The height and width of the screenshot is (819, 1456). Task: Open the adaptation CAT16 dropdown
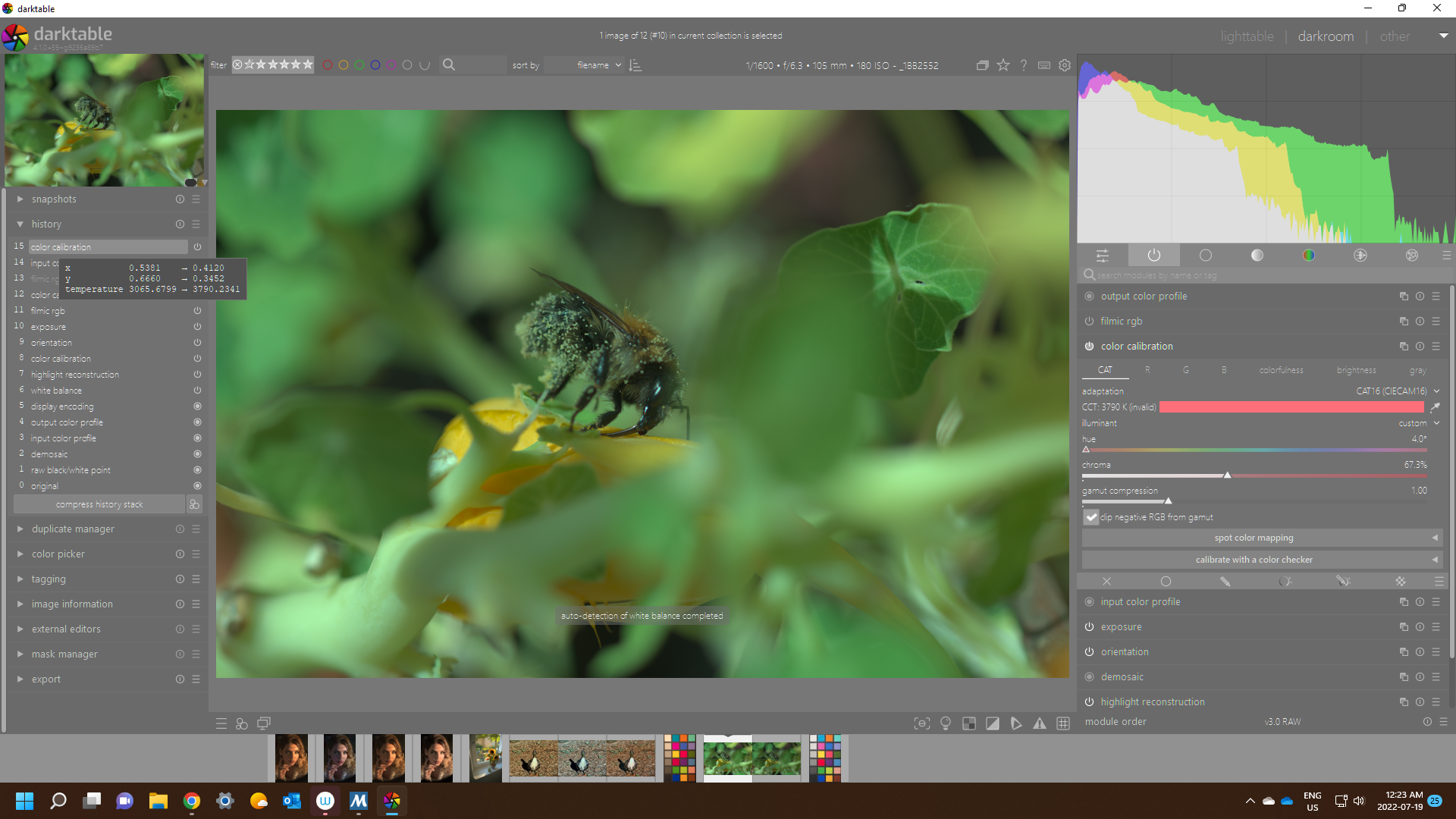click(1395, 391)
